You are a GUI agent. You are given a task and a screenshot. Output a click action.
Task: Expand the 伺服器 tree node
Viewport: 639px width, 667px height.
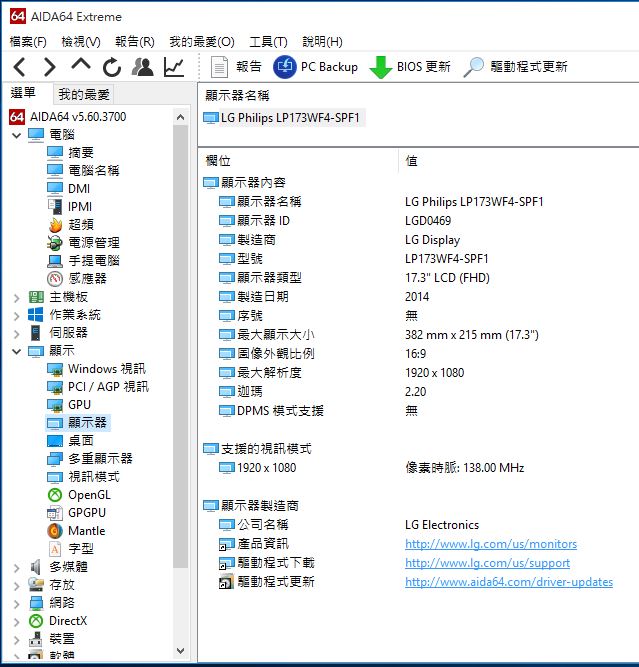point(17,334)
